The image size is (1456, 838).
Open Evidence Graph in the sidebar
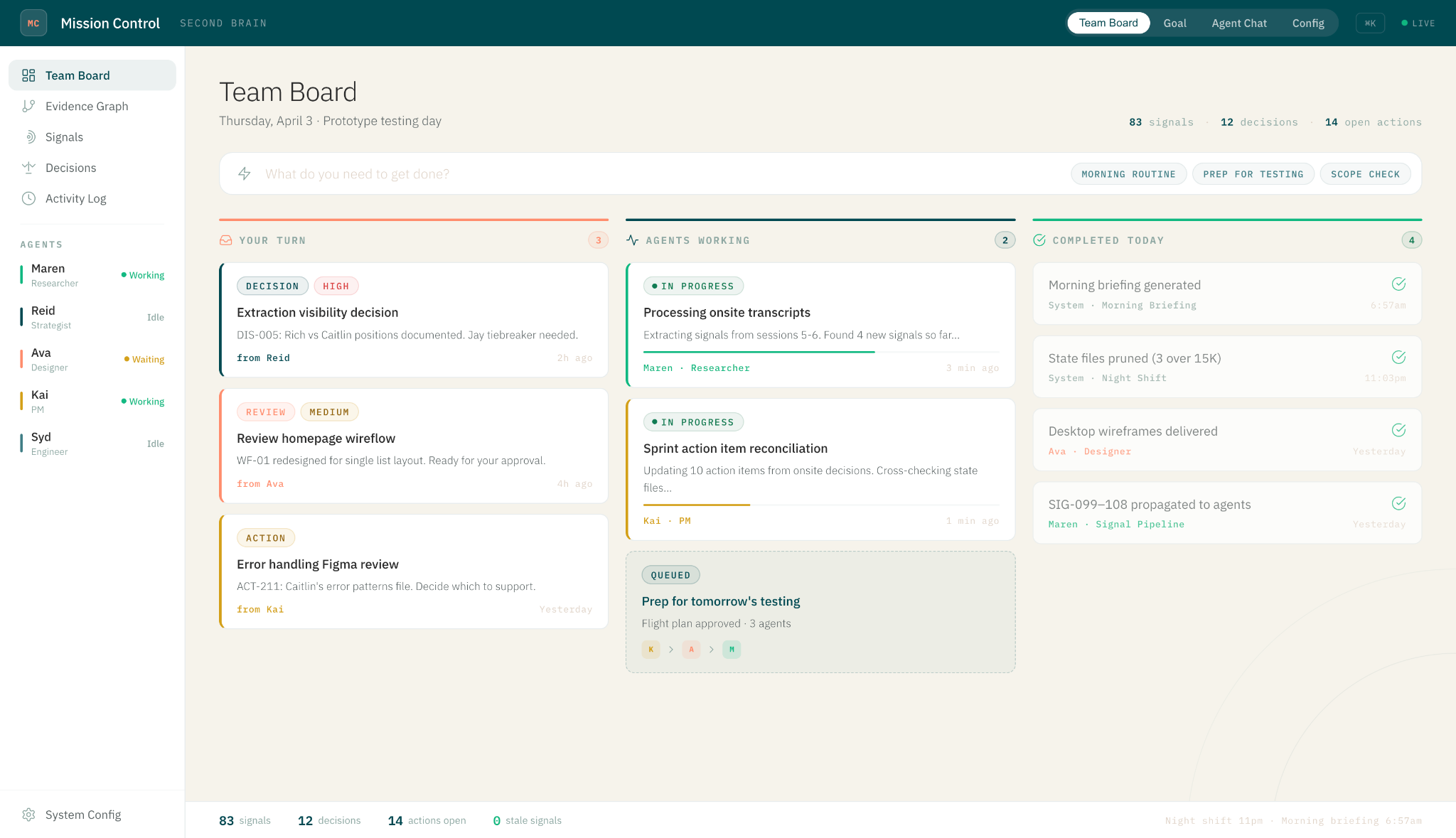(x=92, y=106)
